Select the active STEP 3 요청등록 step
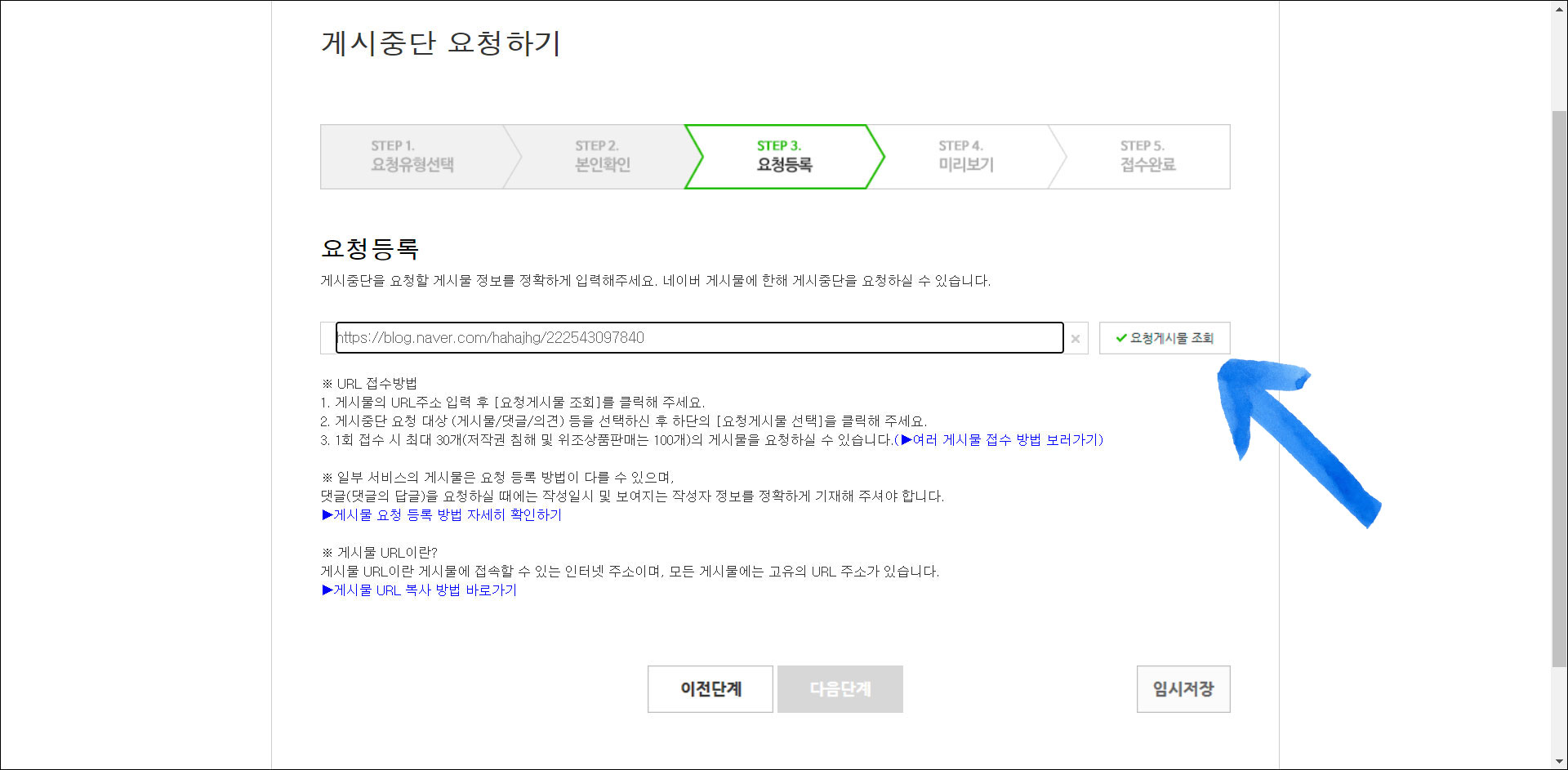 coord(784,157)
